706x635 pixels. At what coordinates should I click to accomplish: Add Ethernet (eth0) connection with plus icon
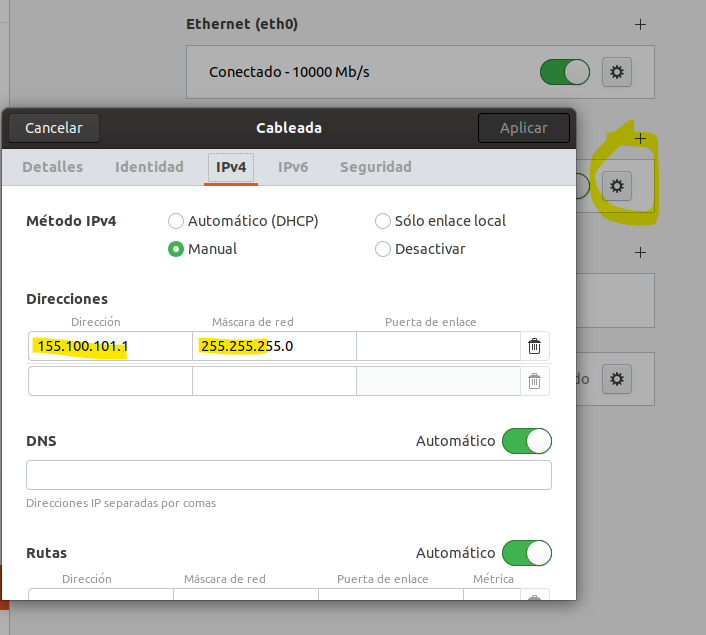coord(641,24)
